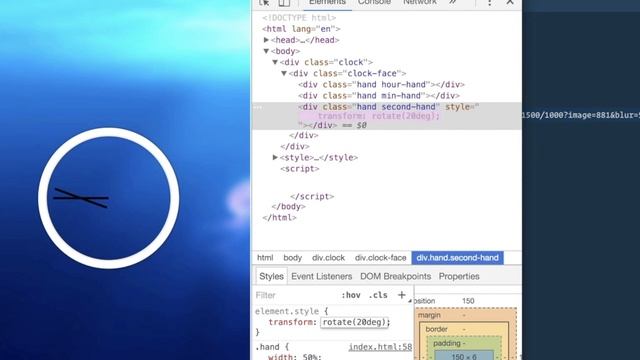Screen dimensions: 640x360
Task: Close the DevTools panel
Action: click(x=510, y=2)
